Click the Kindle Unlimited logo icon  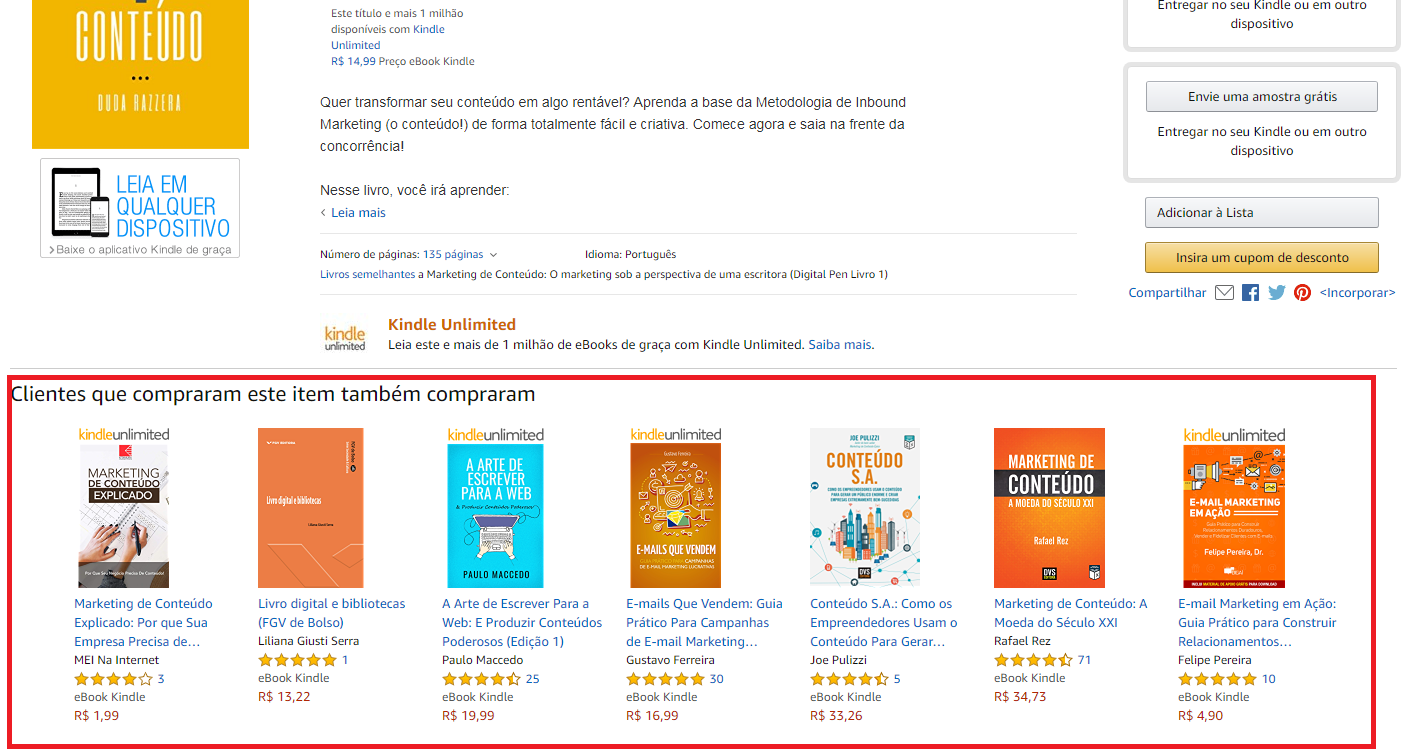(x=345, y=337)
